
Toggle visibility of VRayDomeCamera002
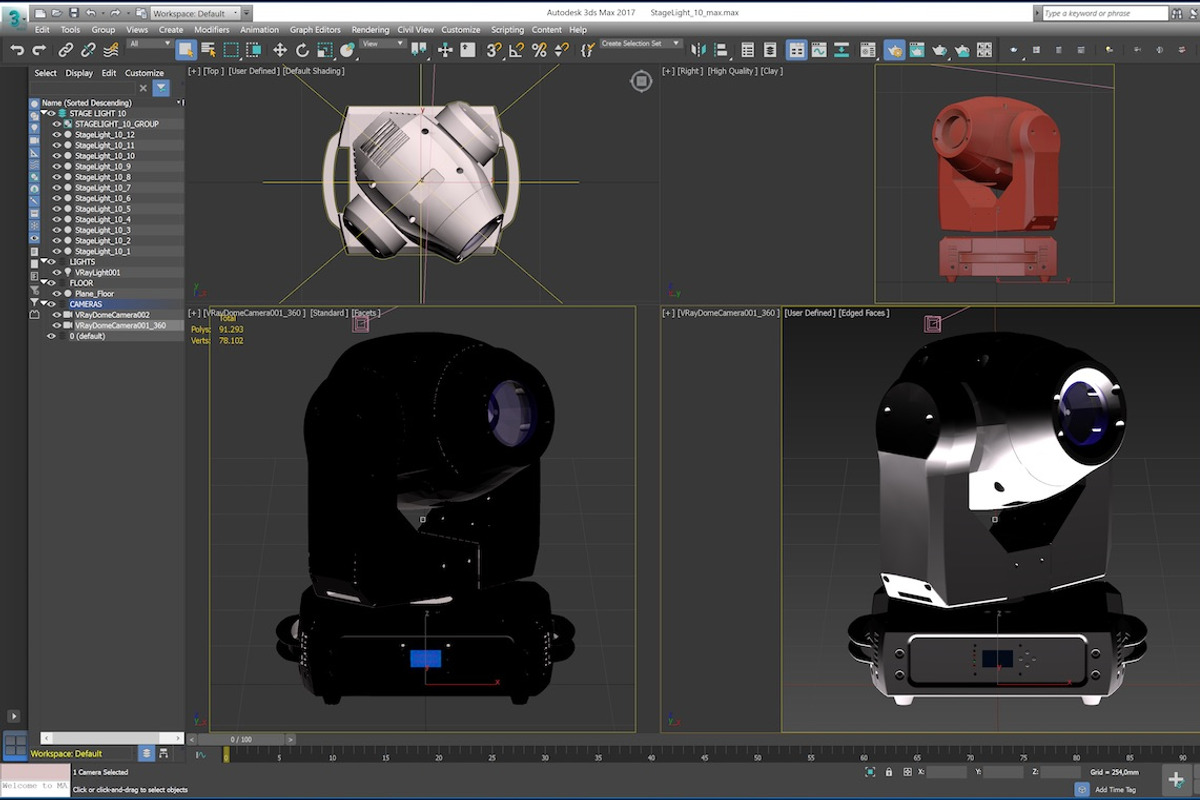[x=57, y=315]
